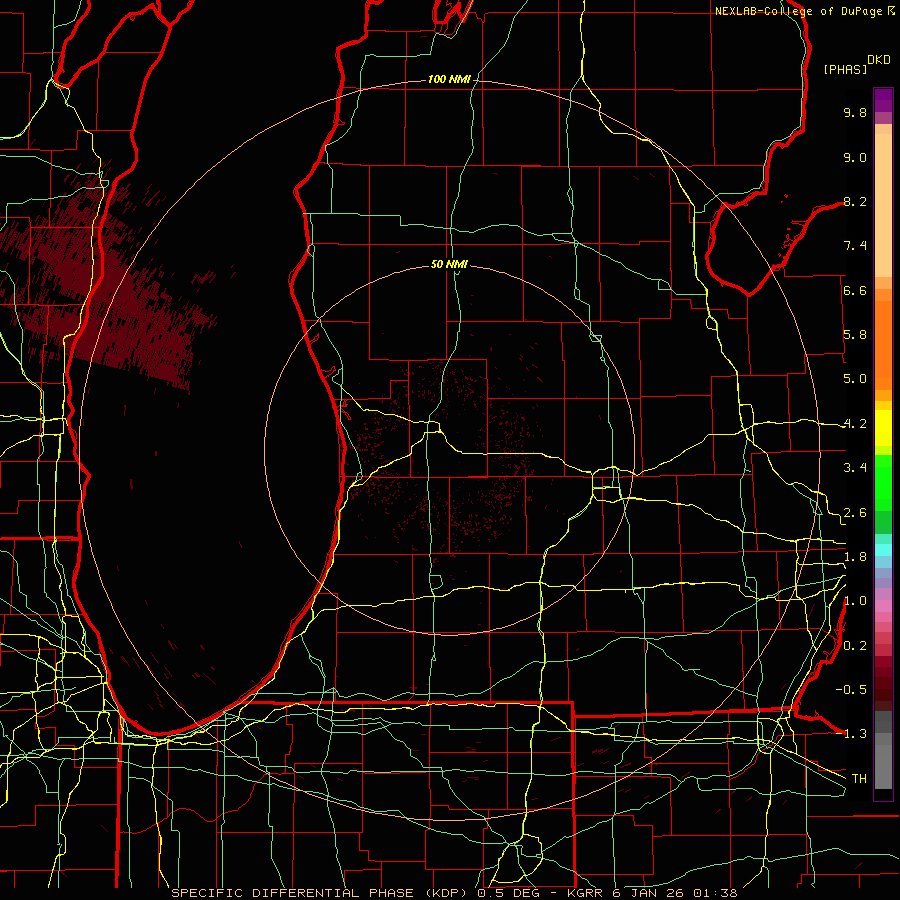Click the 5.0 legend value
Screen dimensions: 900x900
pos(855,379)
